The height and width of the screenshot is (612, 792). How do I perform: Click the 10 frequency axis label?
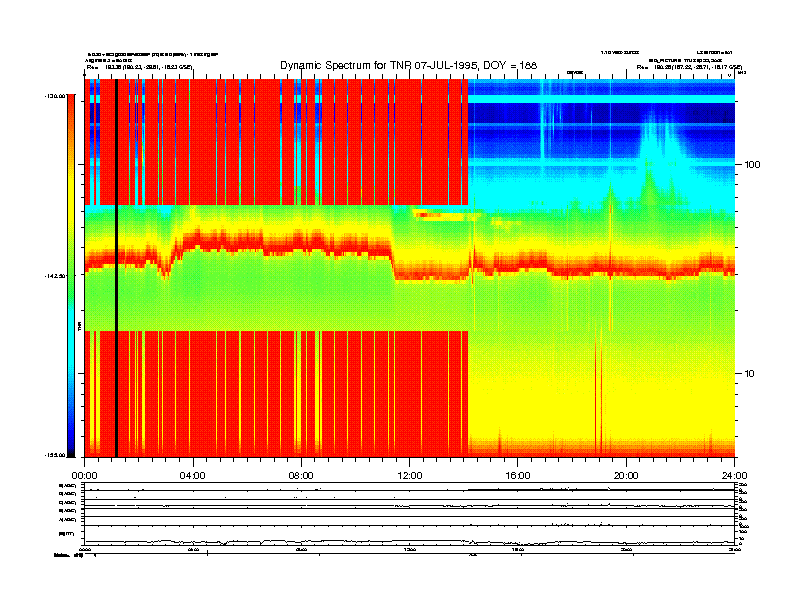pyautogui.click(x=750, y=374)
